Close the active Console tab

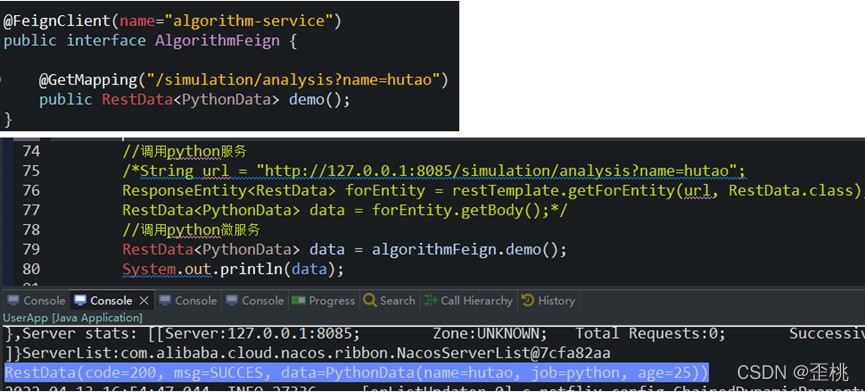pyautogui.click(x=144, y=300)
